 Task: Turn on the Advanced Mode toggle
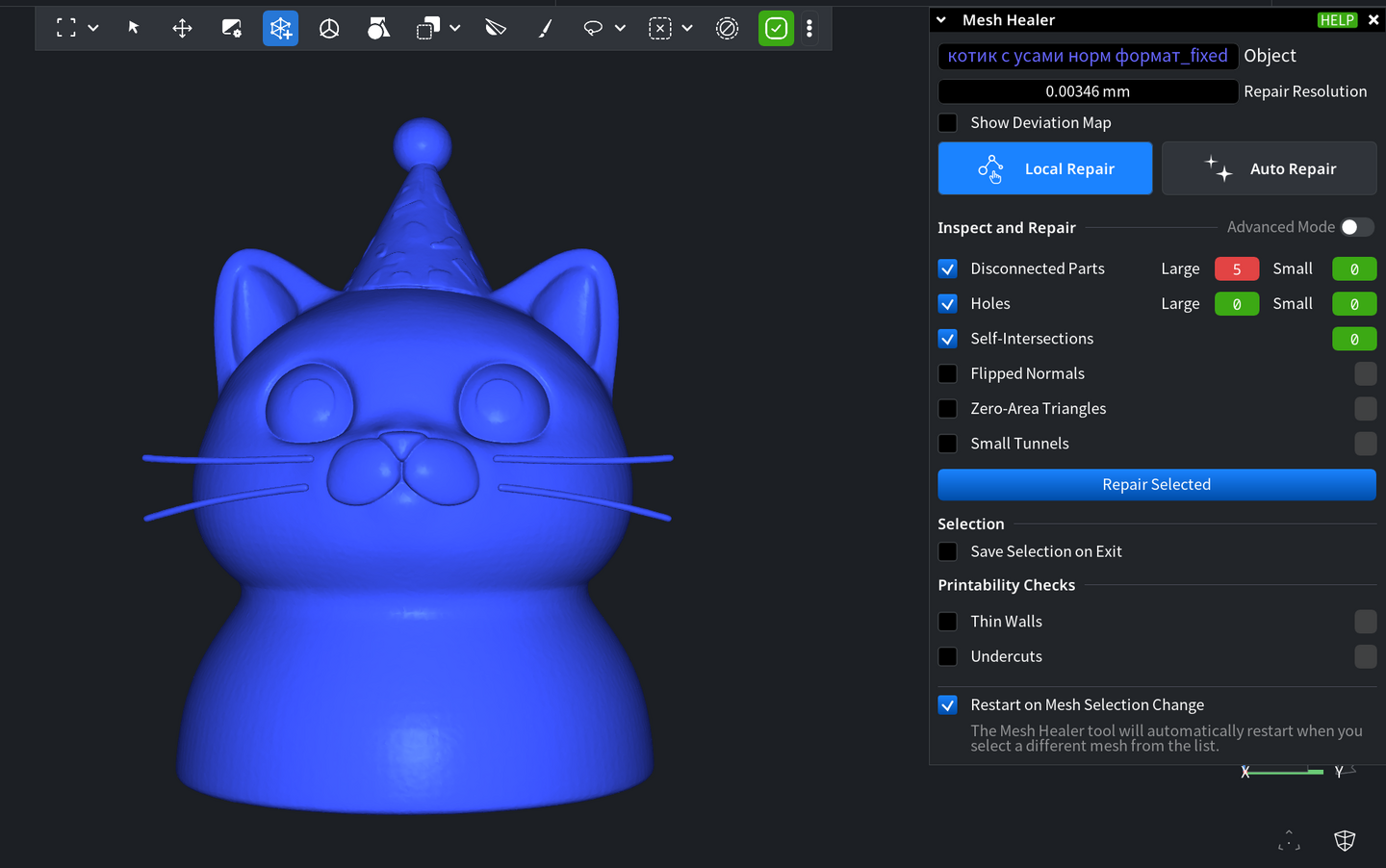click(x=1357, y=227)
